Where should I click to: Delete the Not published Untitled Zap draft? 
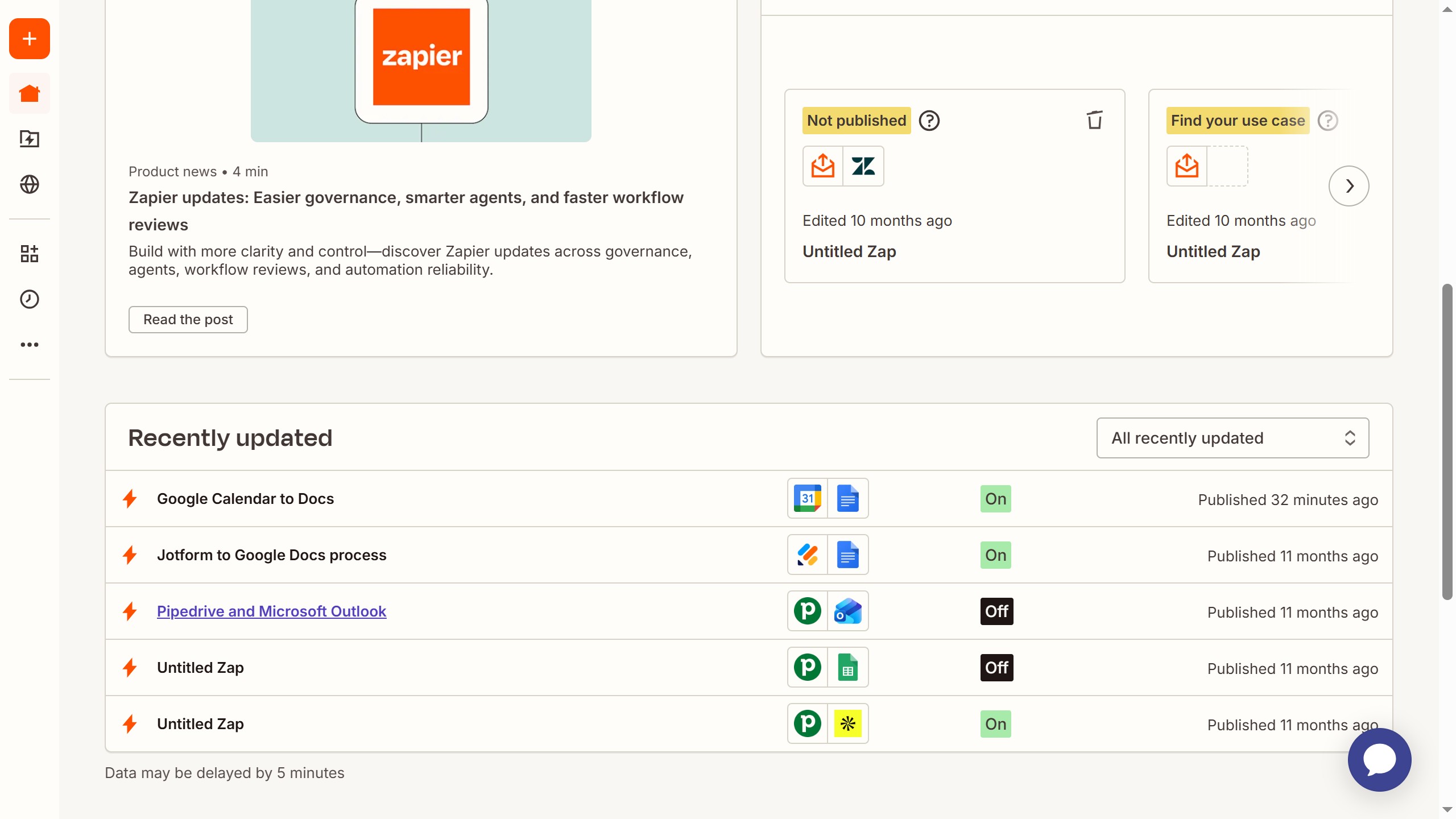[x=1094, y=120]
